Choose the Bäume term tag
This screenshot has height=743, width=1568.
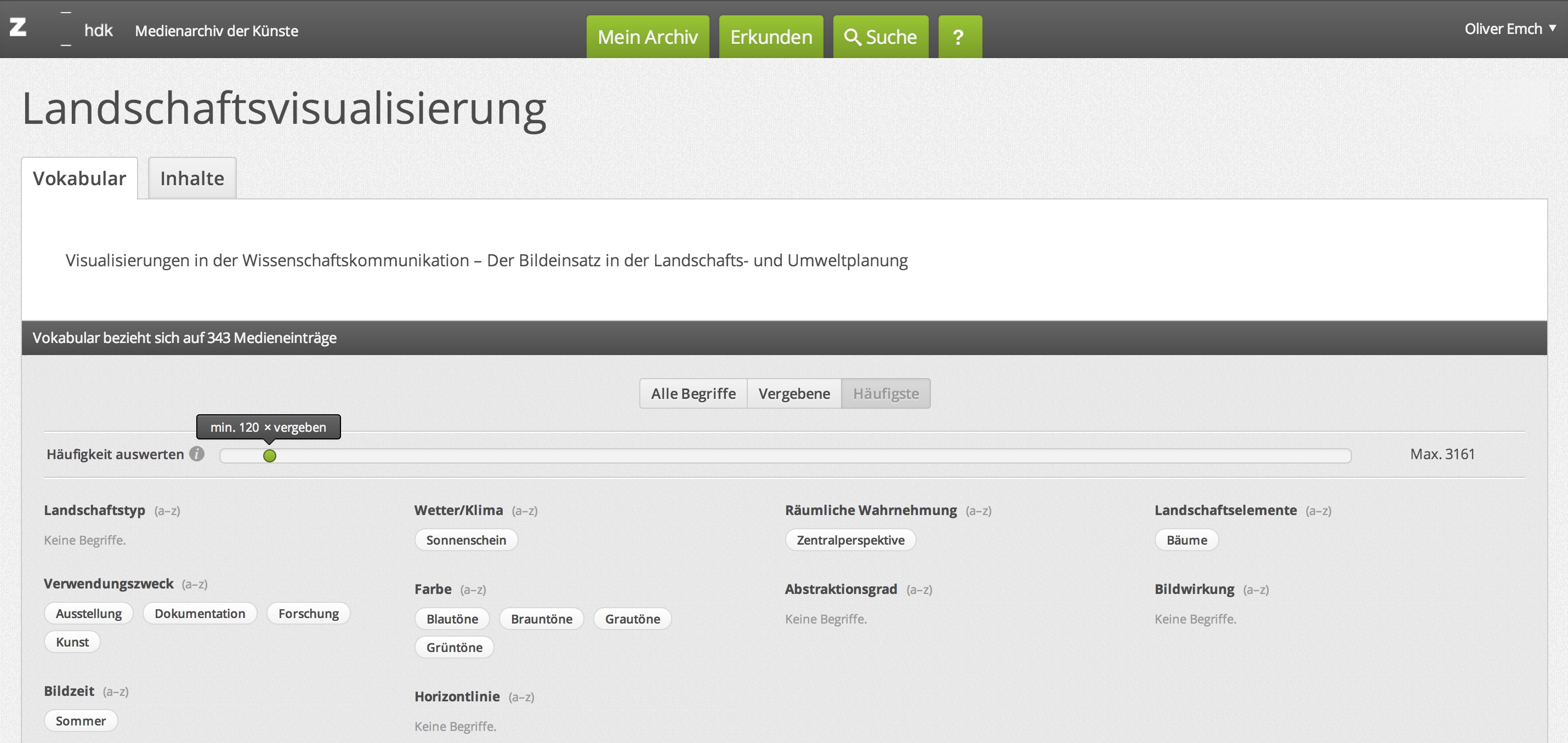tap(1186, 540)
